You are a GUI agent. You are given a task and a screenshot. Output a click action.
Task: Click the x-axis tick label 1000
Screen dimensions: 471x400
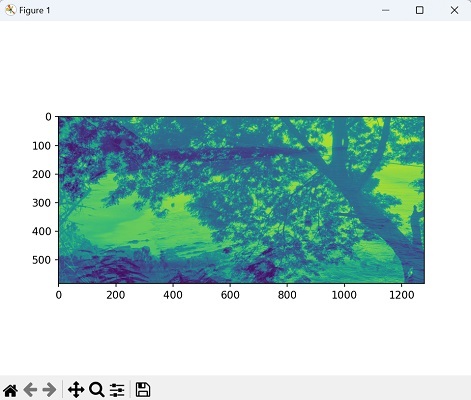pyautogui.click(x=344, y=295)
